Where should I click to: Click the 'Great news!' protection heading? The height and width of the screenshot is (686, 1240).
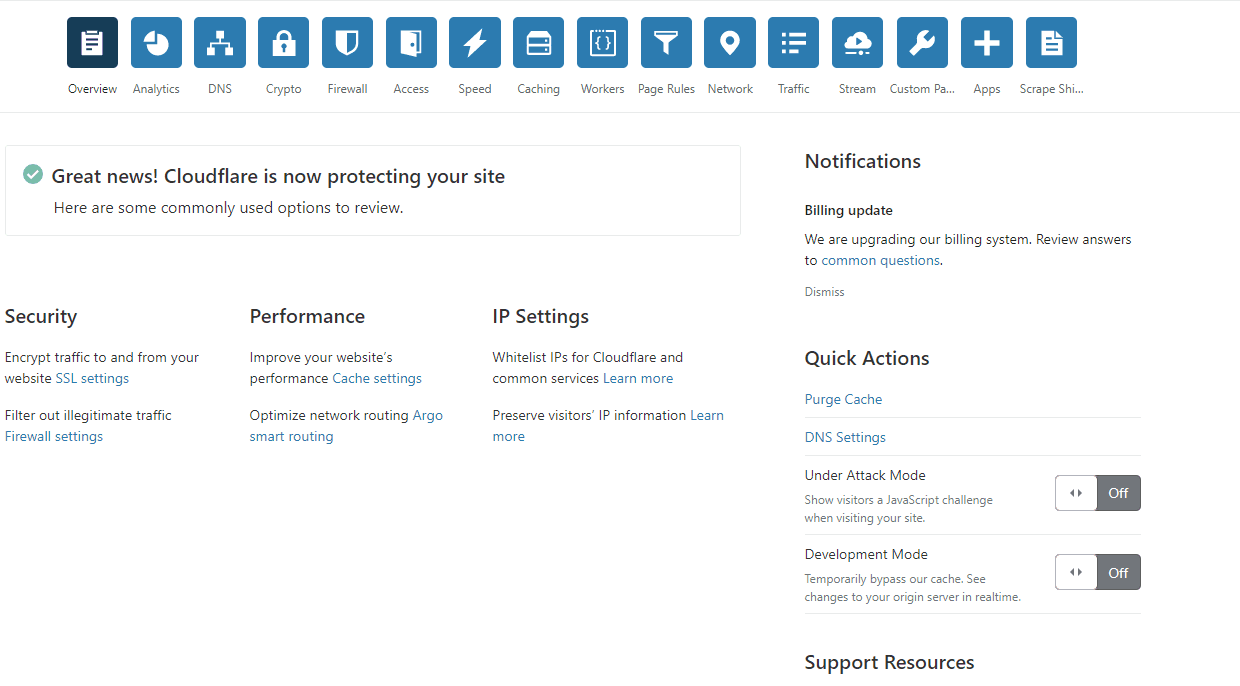click(278, 177)
